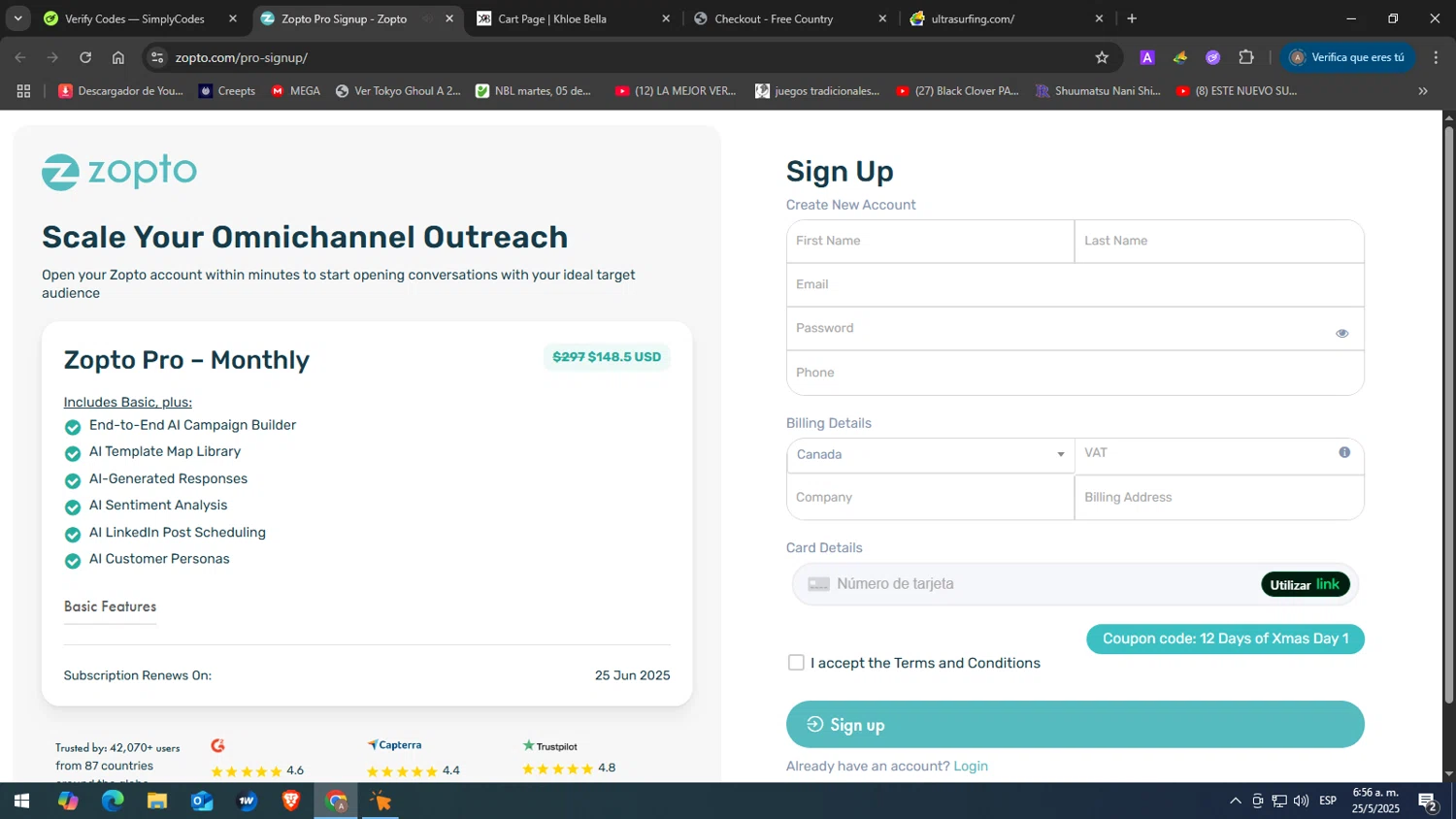Open the browser extensions puzzle icon

[x=1246, y=57]
